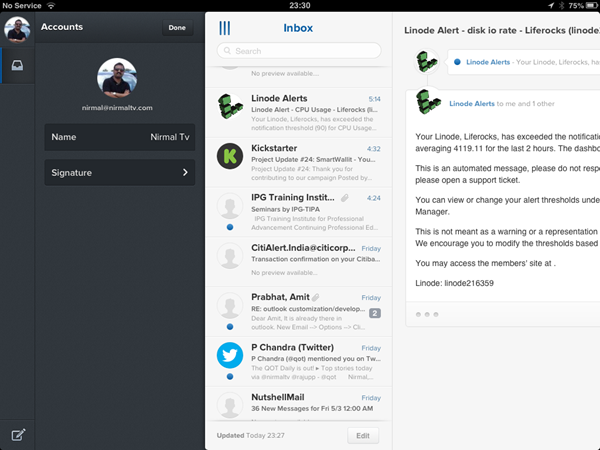Screen dimensions: 600x450
Task: Focus the Search field in Inbox
Action: pyautogui.click(x=299, y=51)
